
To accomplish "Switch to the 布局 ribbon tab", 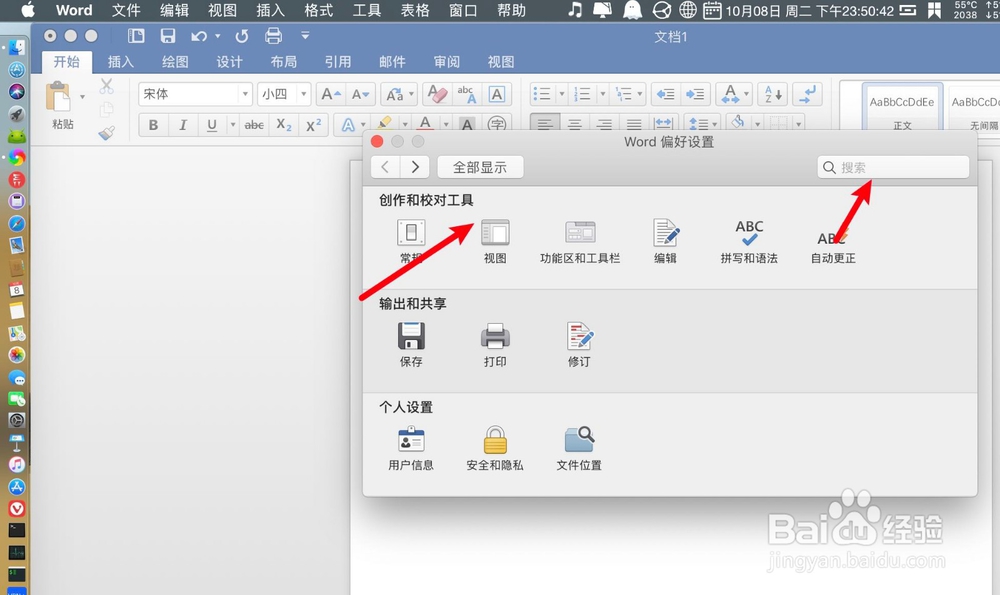I will pyautogui.click(x=284, y=62).
